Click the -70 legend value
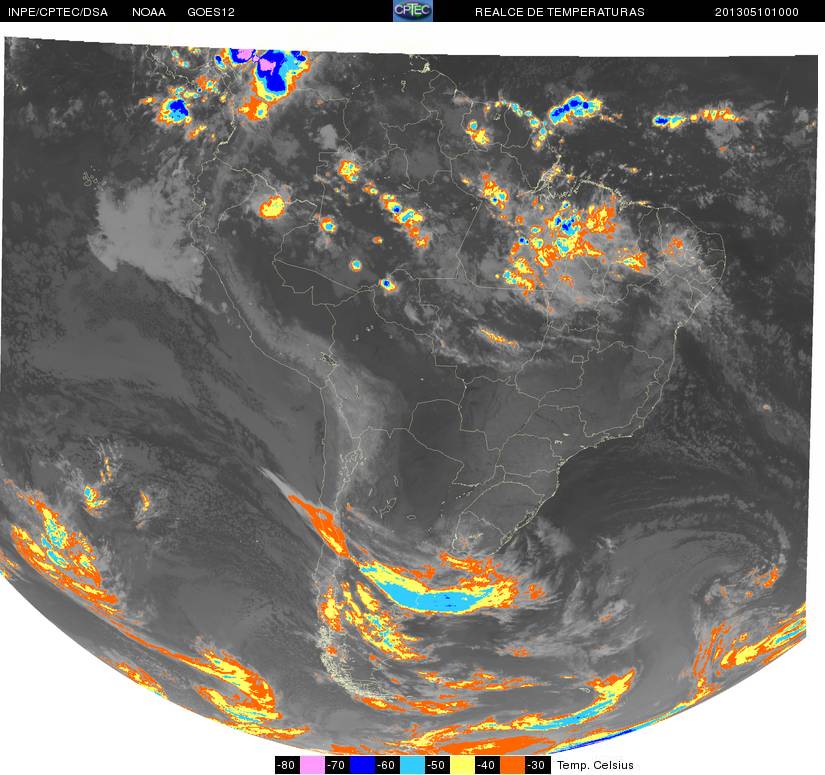Image resolution: width=825 pixels, height=775 pixels. point(337,765)
